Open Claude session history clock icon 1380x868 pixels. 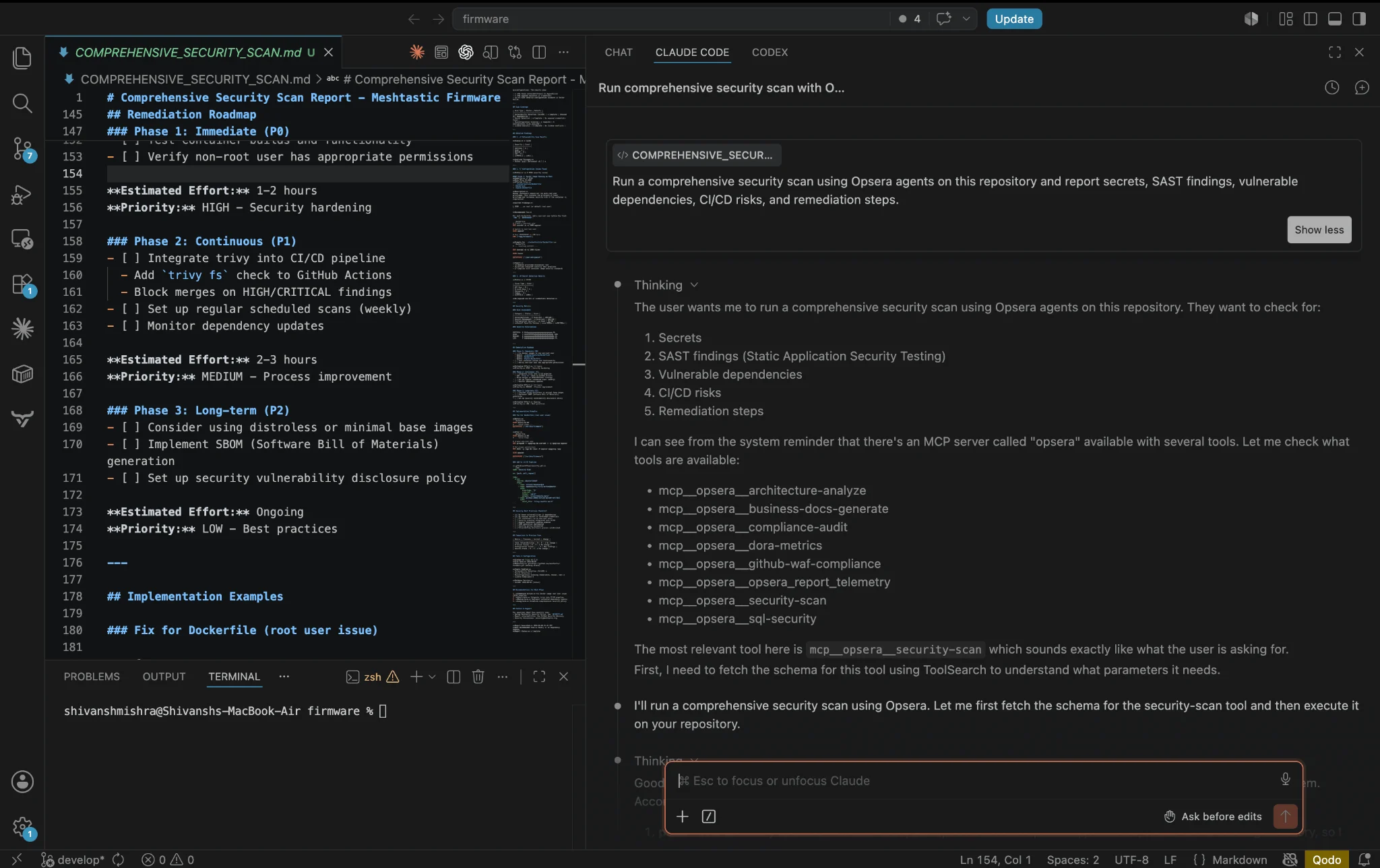(x=1331, y=88)
